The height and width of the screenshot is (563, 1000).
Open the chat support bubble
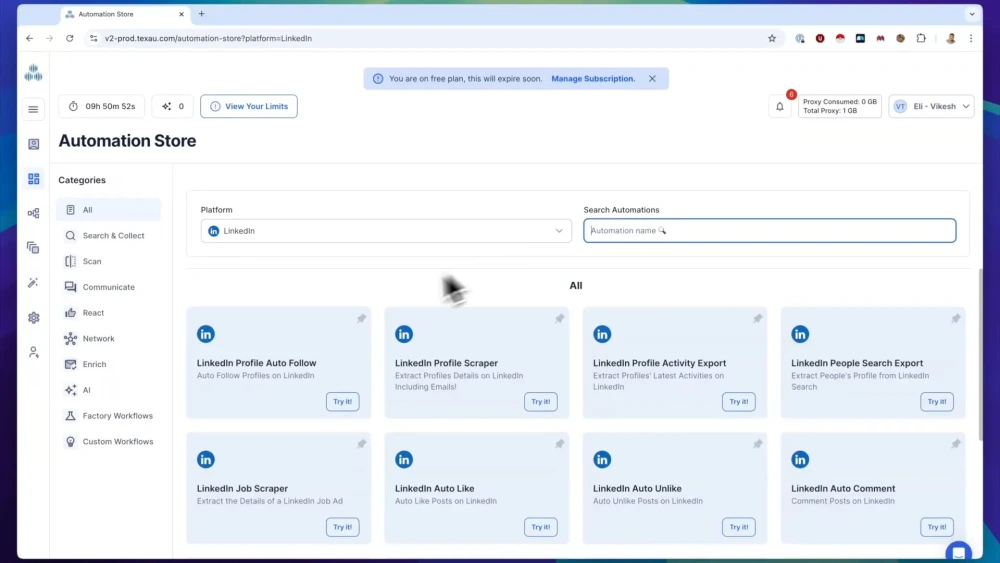pos(958,552)
